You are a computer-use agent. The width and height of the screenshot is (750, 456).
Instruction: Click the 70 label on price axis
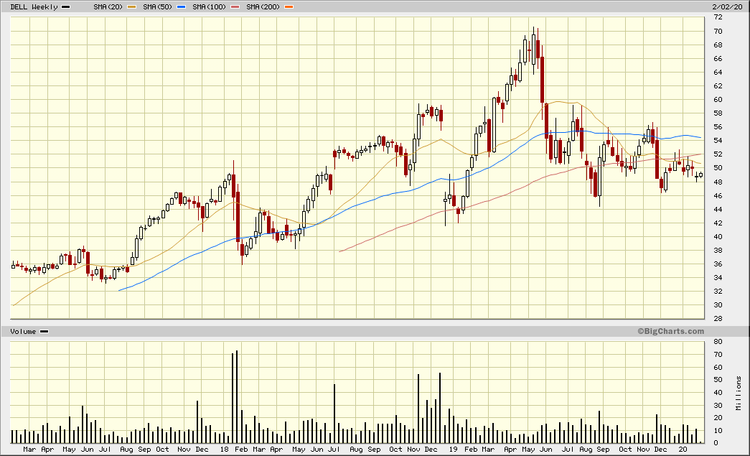[x=717, y=31]
